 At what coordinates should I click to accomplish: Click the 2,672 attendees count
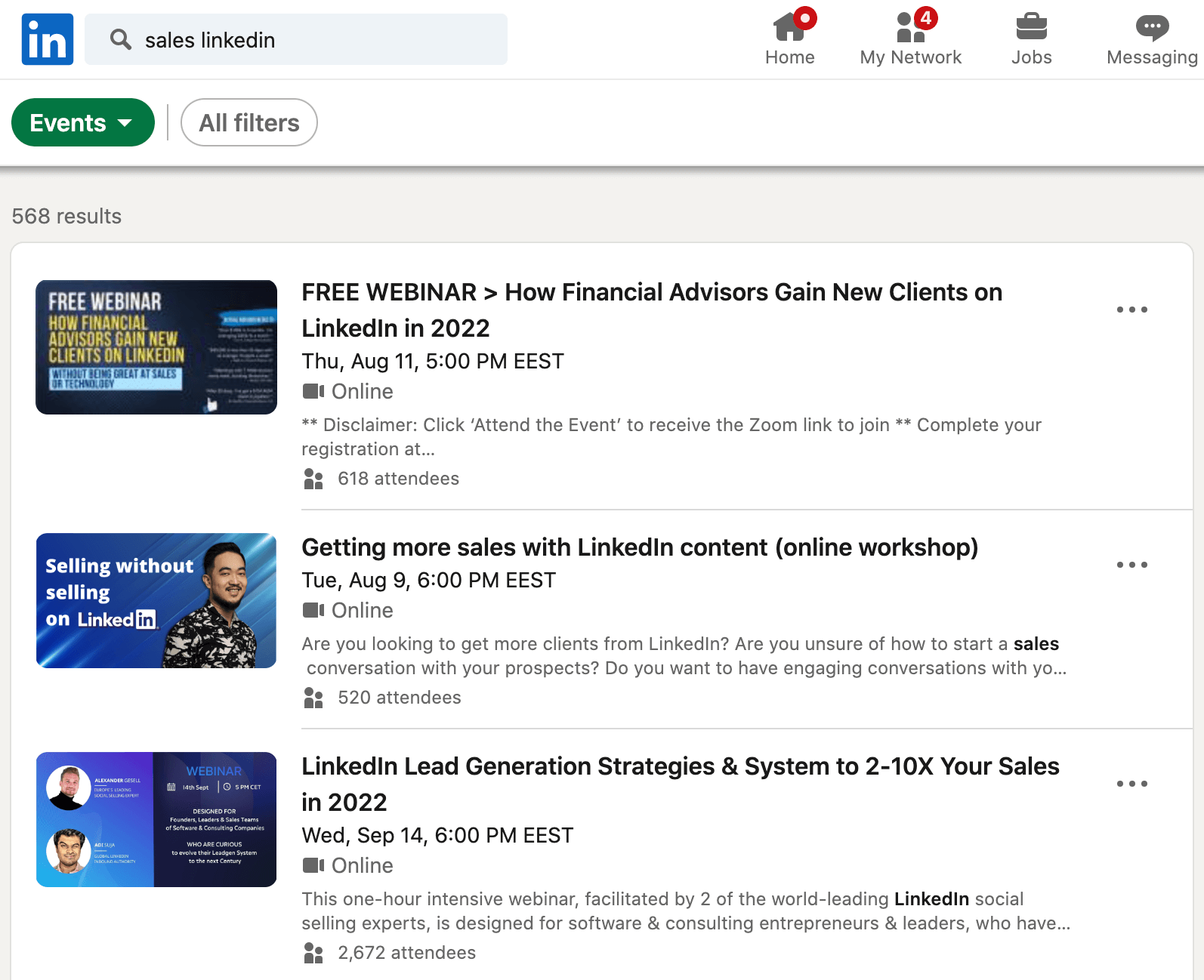[406, 953]
